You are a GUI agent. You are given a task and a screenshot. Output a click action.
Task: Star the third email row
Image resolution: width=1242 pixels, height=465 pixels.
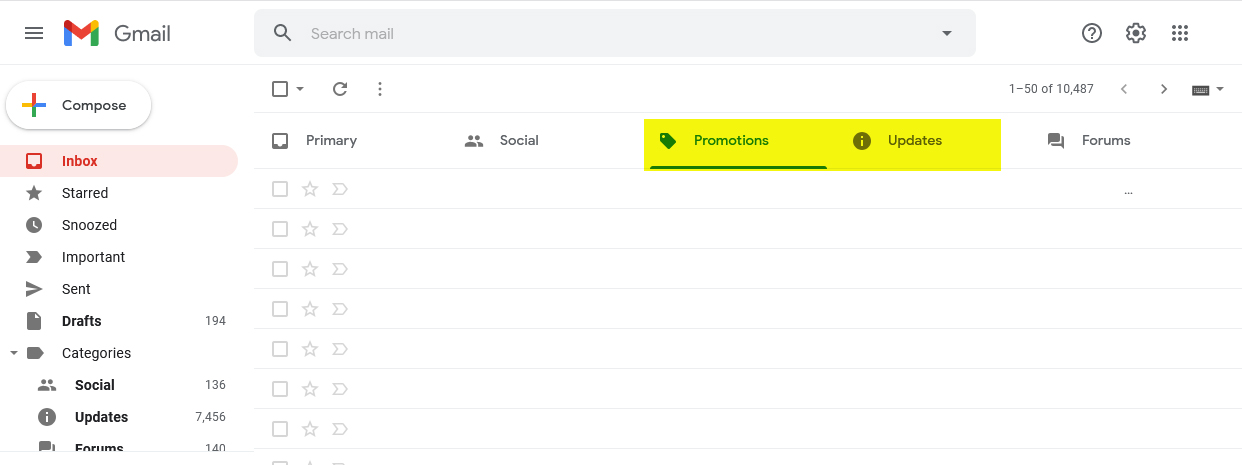[310, 269]
